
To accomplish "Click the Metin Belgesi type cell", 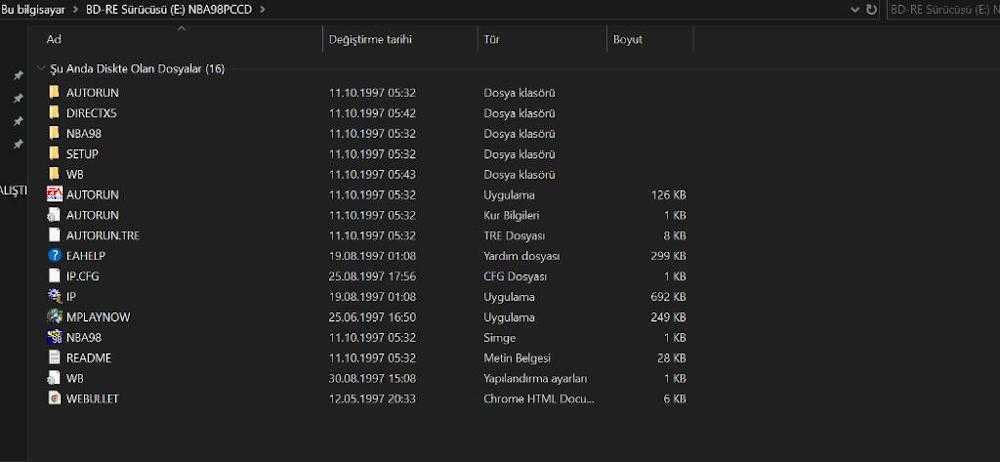I will coord(517,358).
